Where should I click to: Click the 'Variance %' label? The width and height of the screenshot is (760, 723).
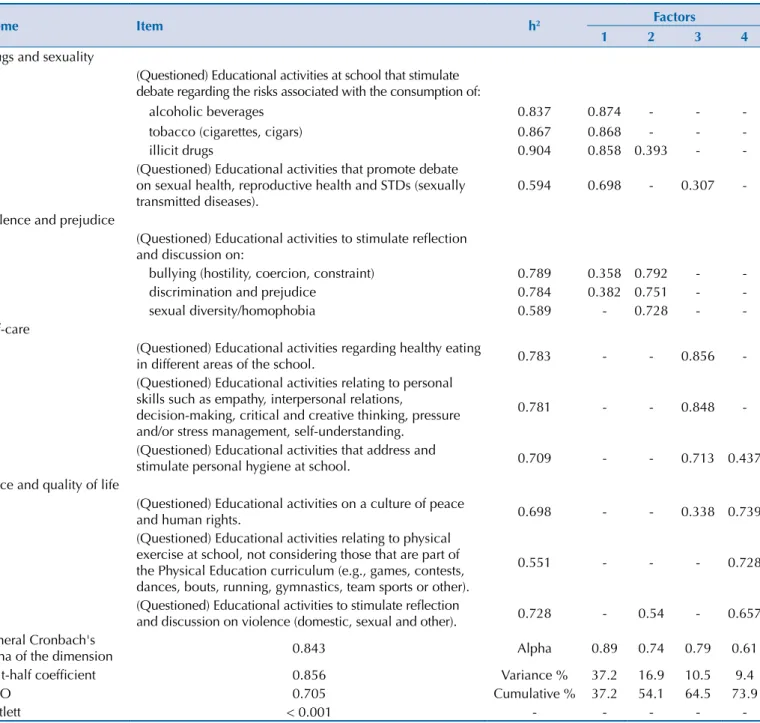point(534,676)
